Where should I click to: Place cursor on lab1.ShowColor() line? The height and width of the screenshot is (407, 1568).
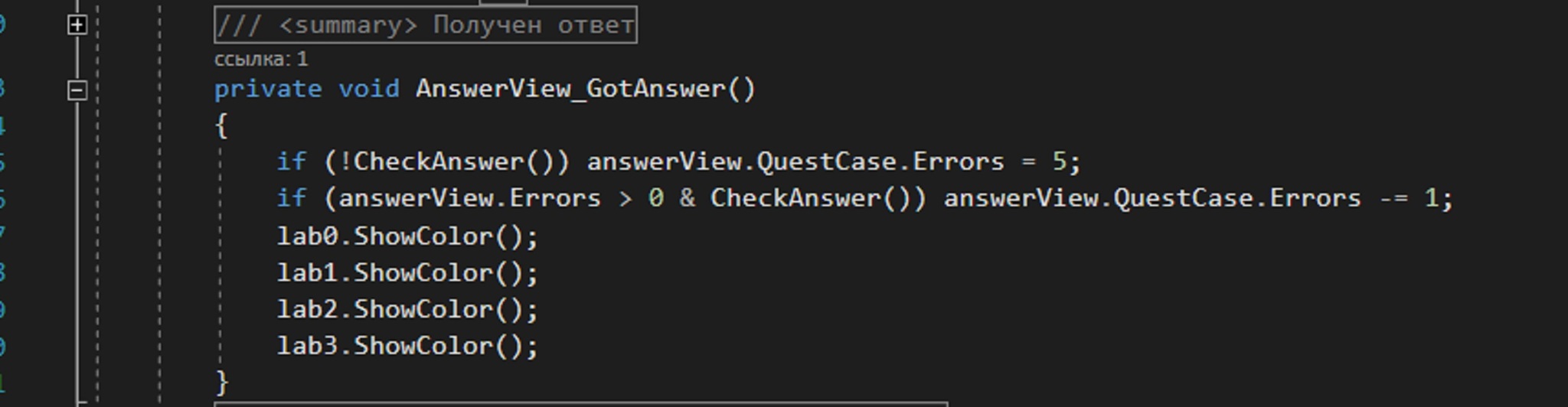click(407, 272)
